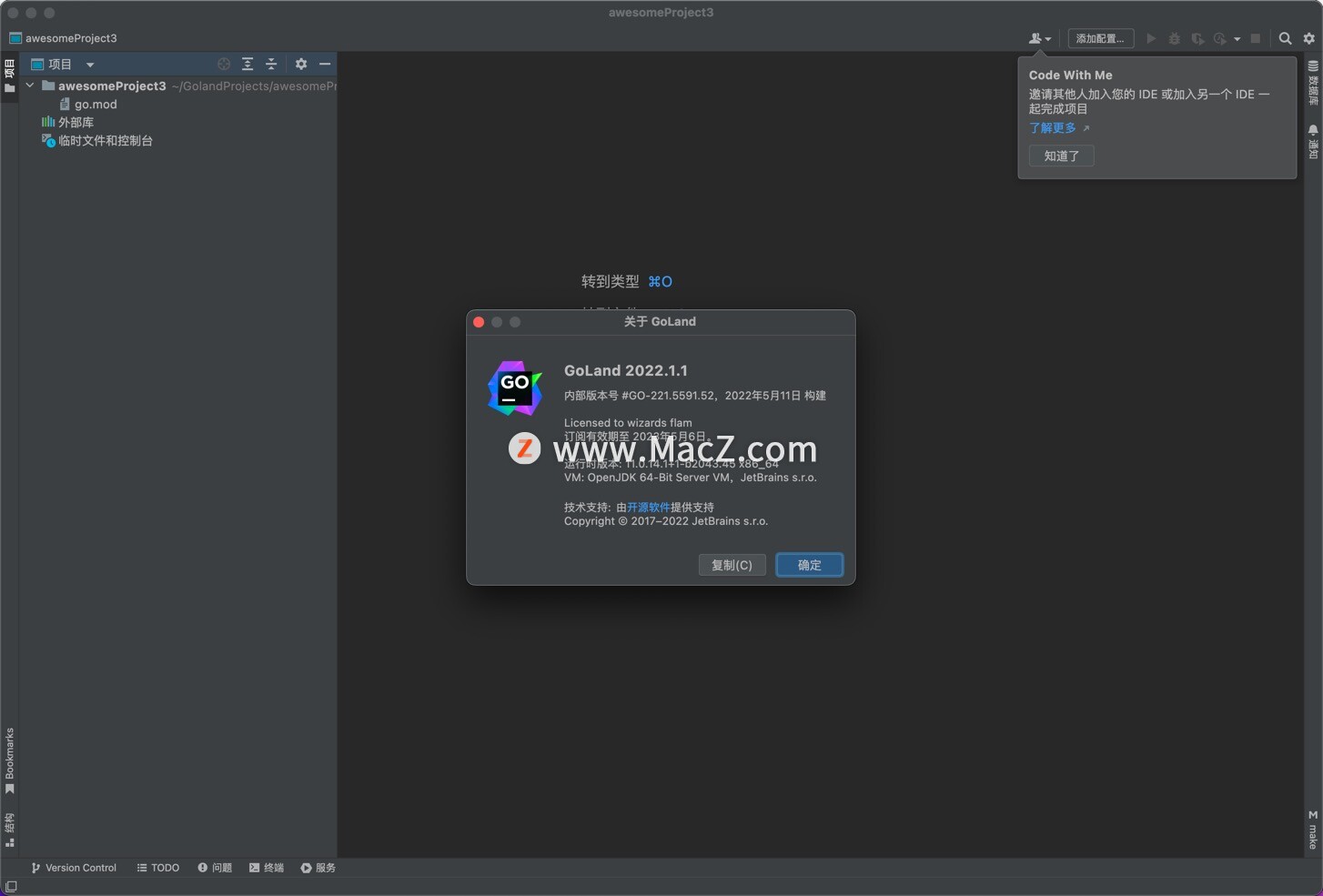Click the Run with Coverage icon
The image size is (1323, 896).
tap(1197, 38)
